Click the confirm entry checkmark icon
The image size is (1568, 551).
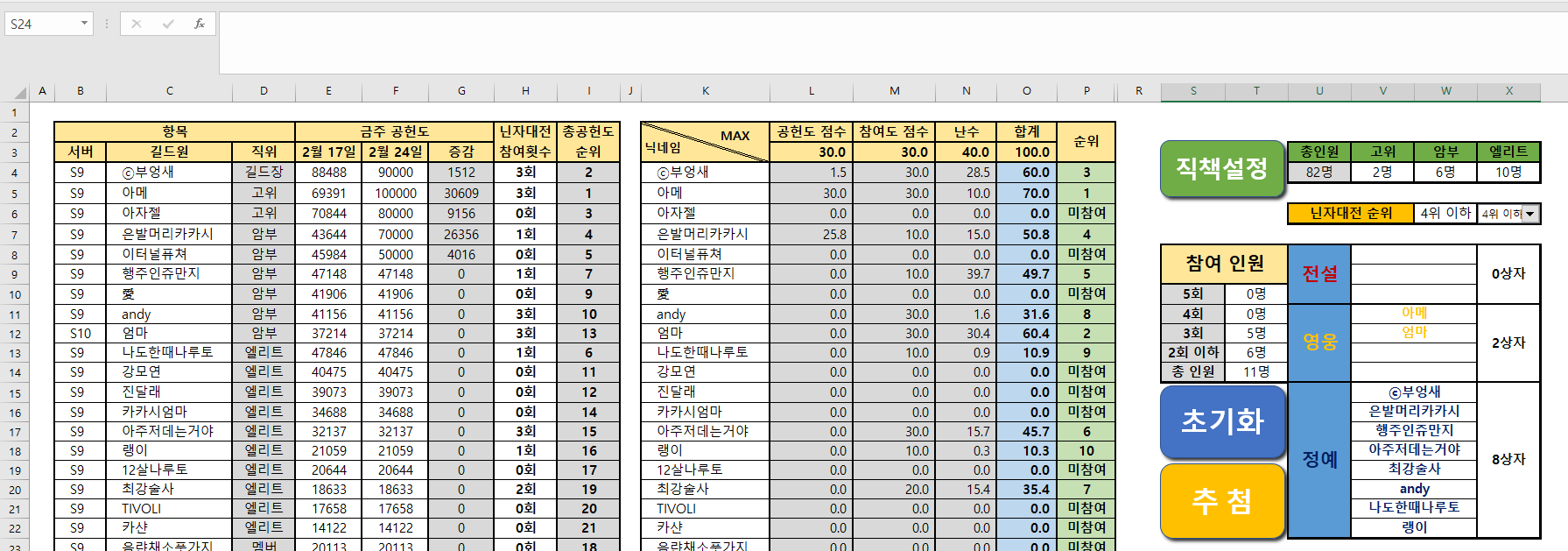(168, 24)
